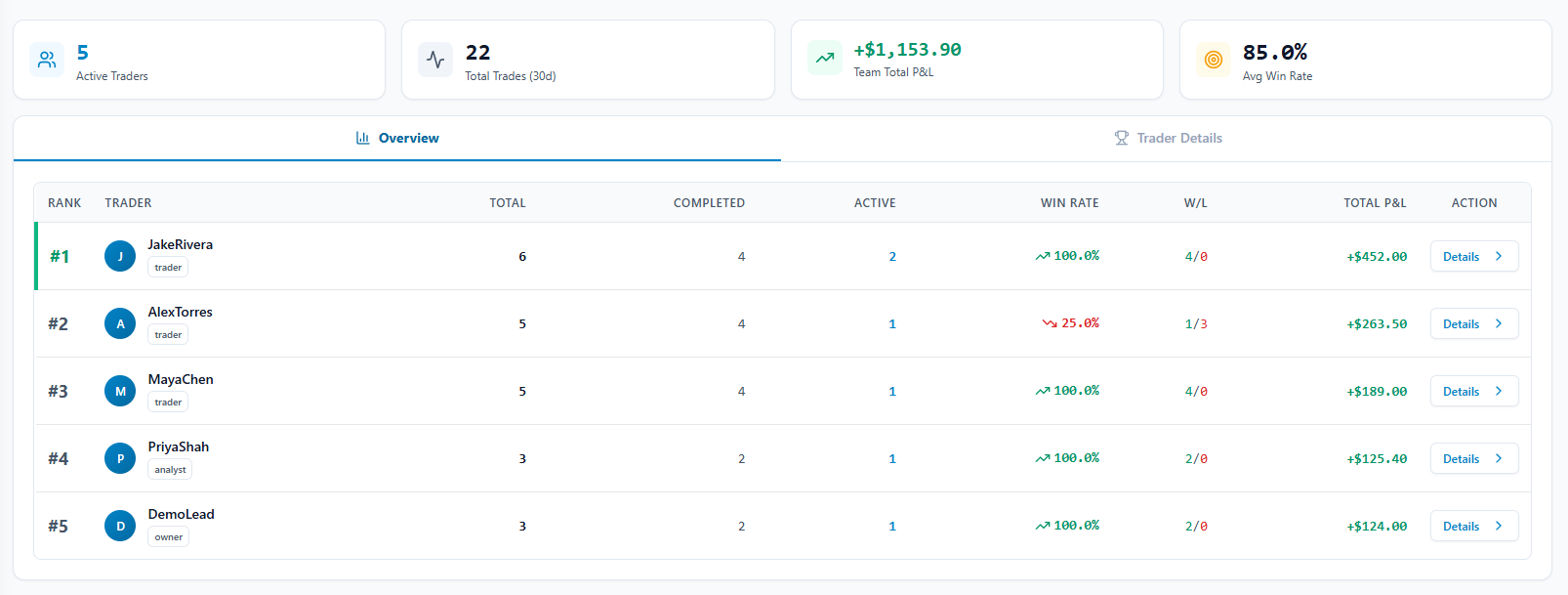Expand MayaChen's Details chevron

[1499, 391]
